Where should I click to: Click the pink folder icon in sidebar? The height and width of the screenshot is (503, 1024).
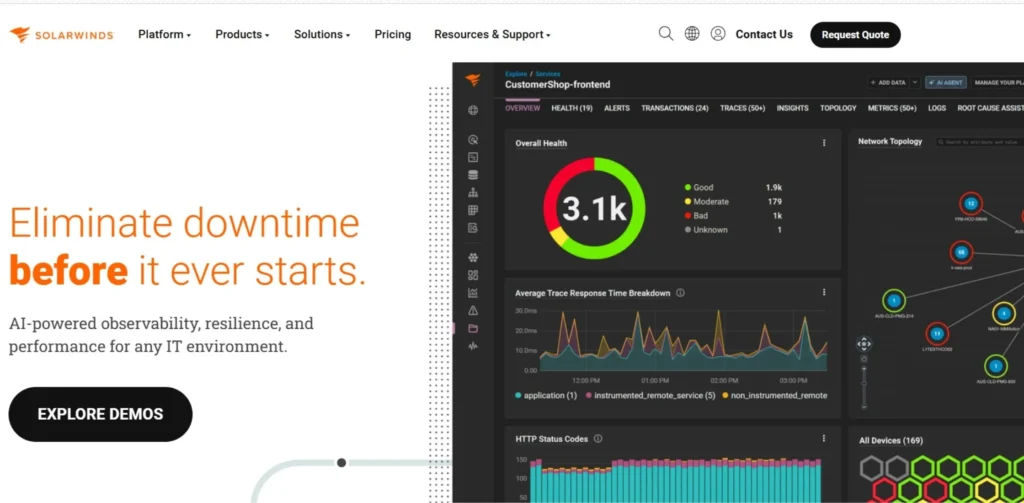pyautogui.click(x=473, y=328)
